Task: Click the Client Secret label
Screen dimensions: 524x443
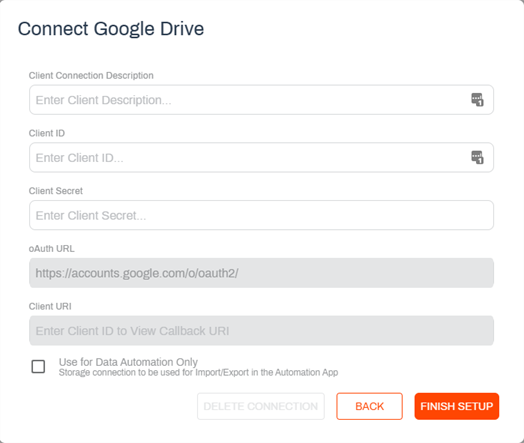Action: point(55,191)
